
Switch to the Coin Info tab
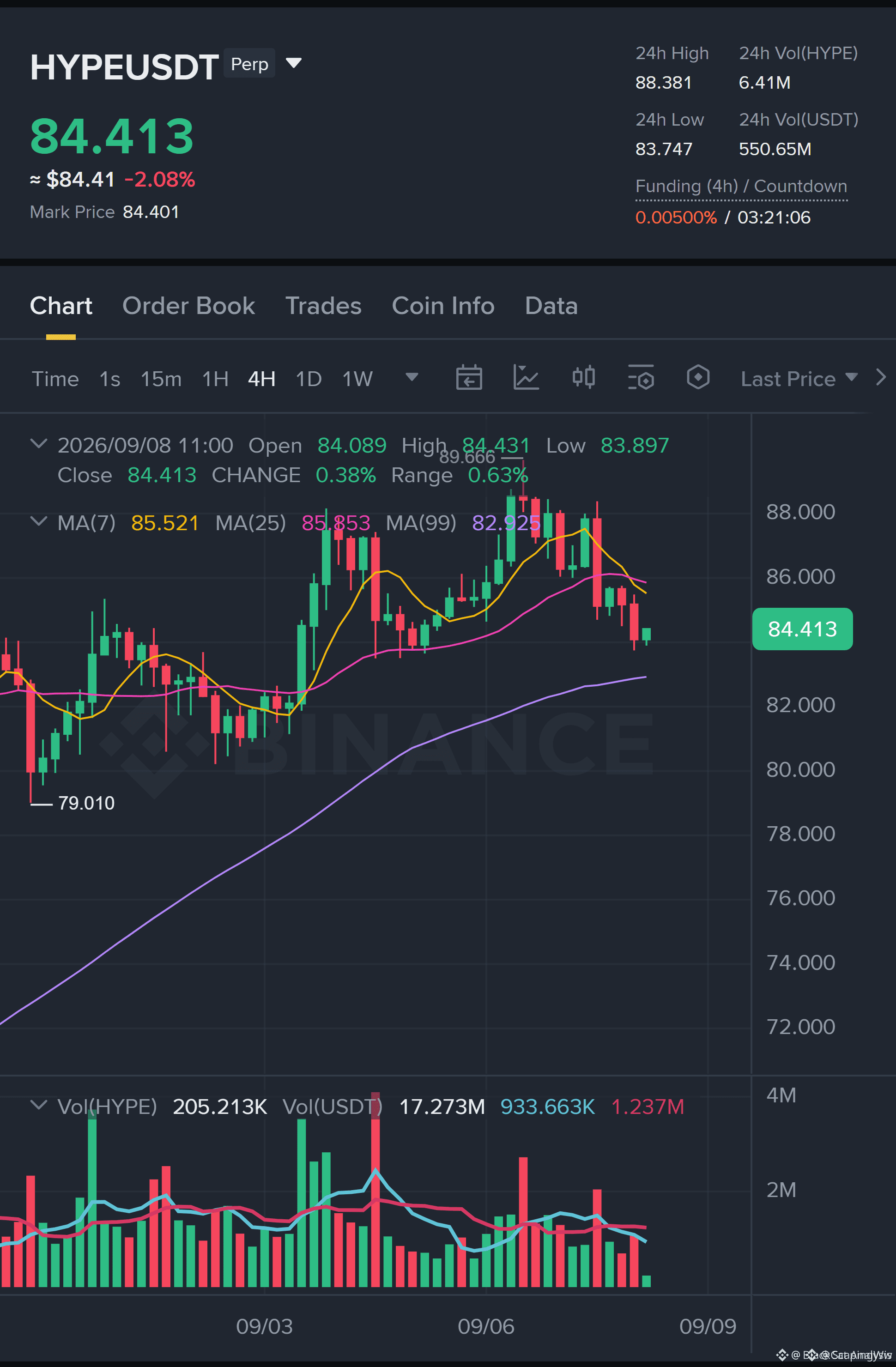[x=443, y=306]
